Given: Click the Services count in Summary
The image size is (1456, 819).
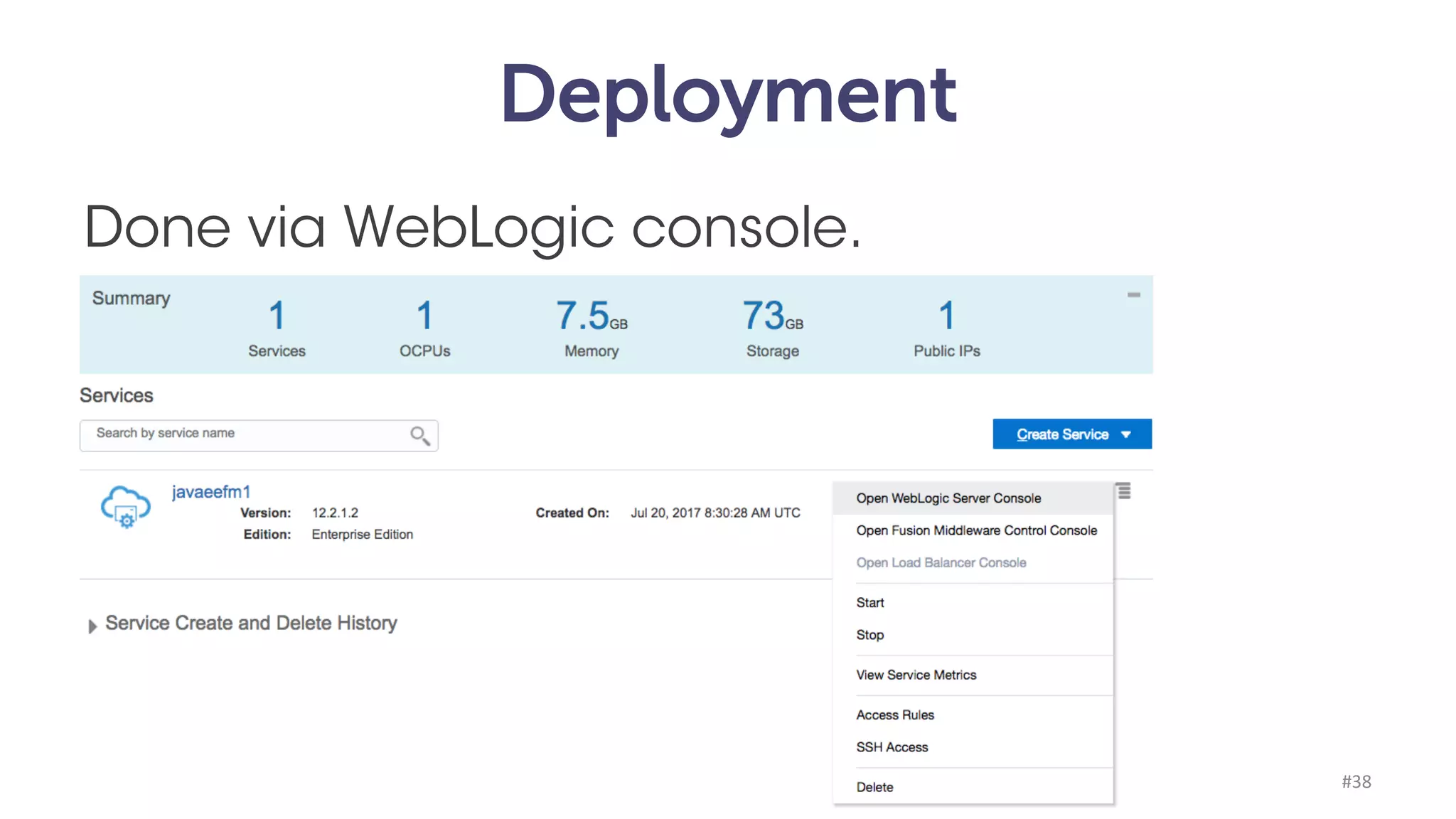Looking at the screenshot, I should coord(277,316).
